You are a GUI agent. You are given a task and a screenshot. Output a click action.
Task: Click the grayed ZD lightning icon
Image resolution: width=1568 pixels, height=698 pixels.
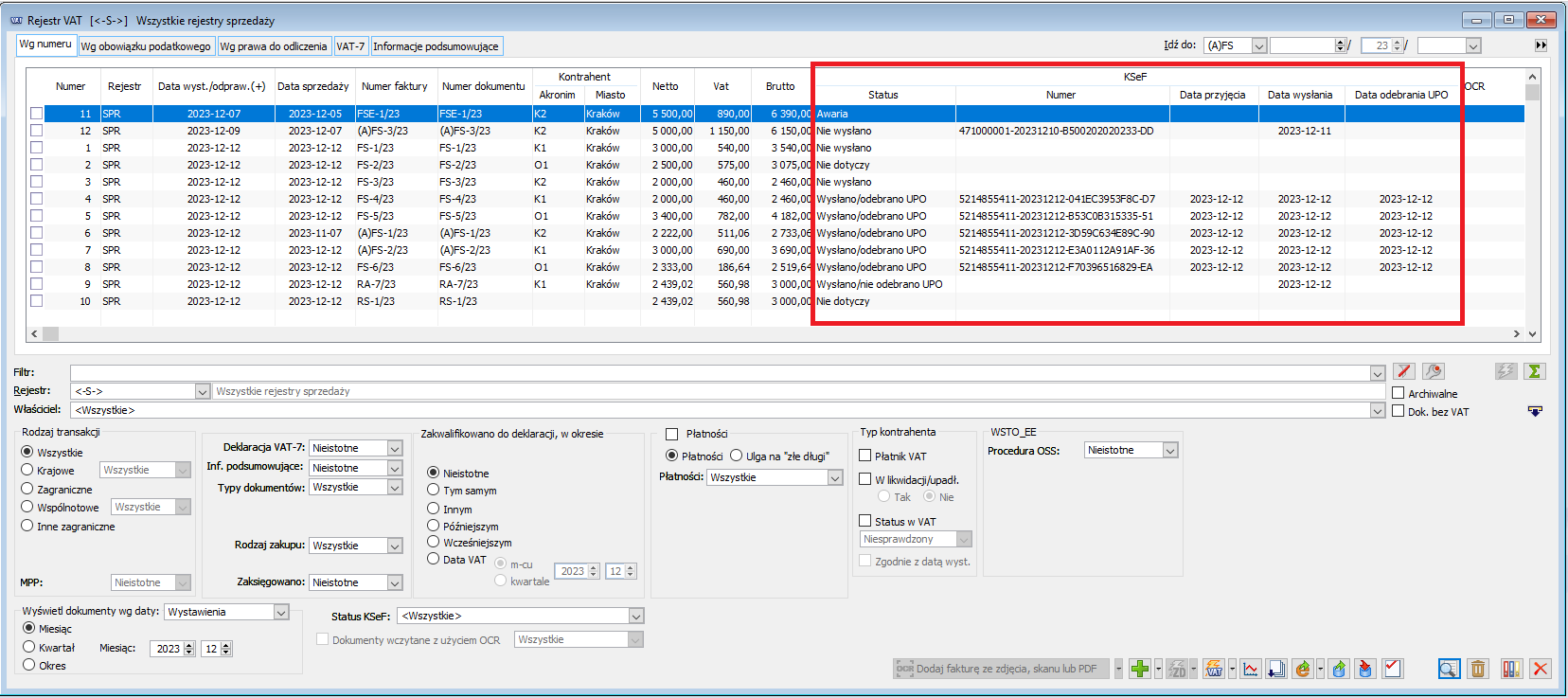tap(1177, 669)
